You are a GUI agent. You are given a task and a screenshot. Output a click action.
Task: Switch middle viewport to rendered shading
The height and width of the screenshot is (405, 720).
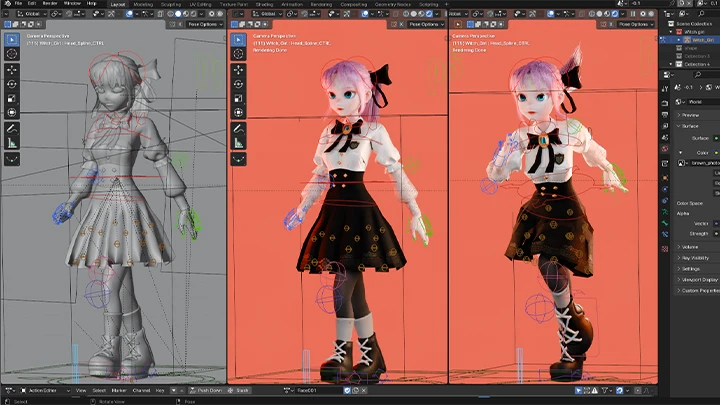429,14
